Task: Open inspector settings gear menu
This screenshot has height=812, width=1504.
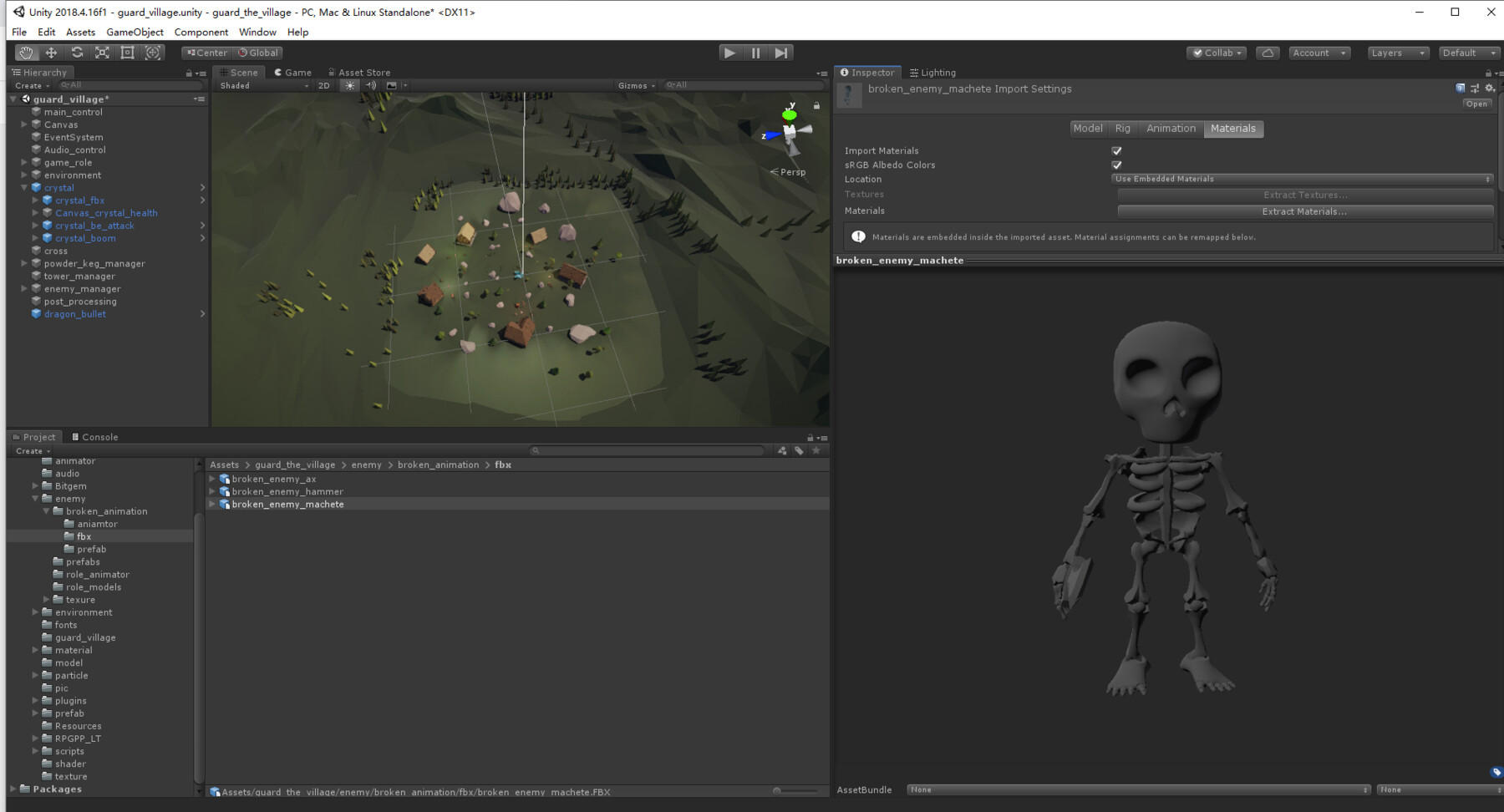Action: 1489,88
